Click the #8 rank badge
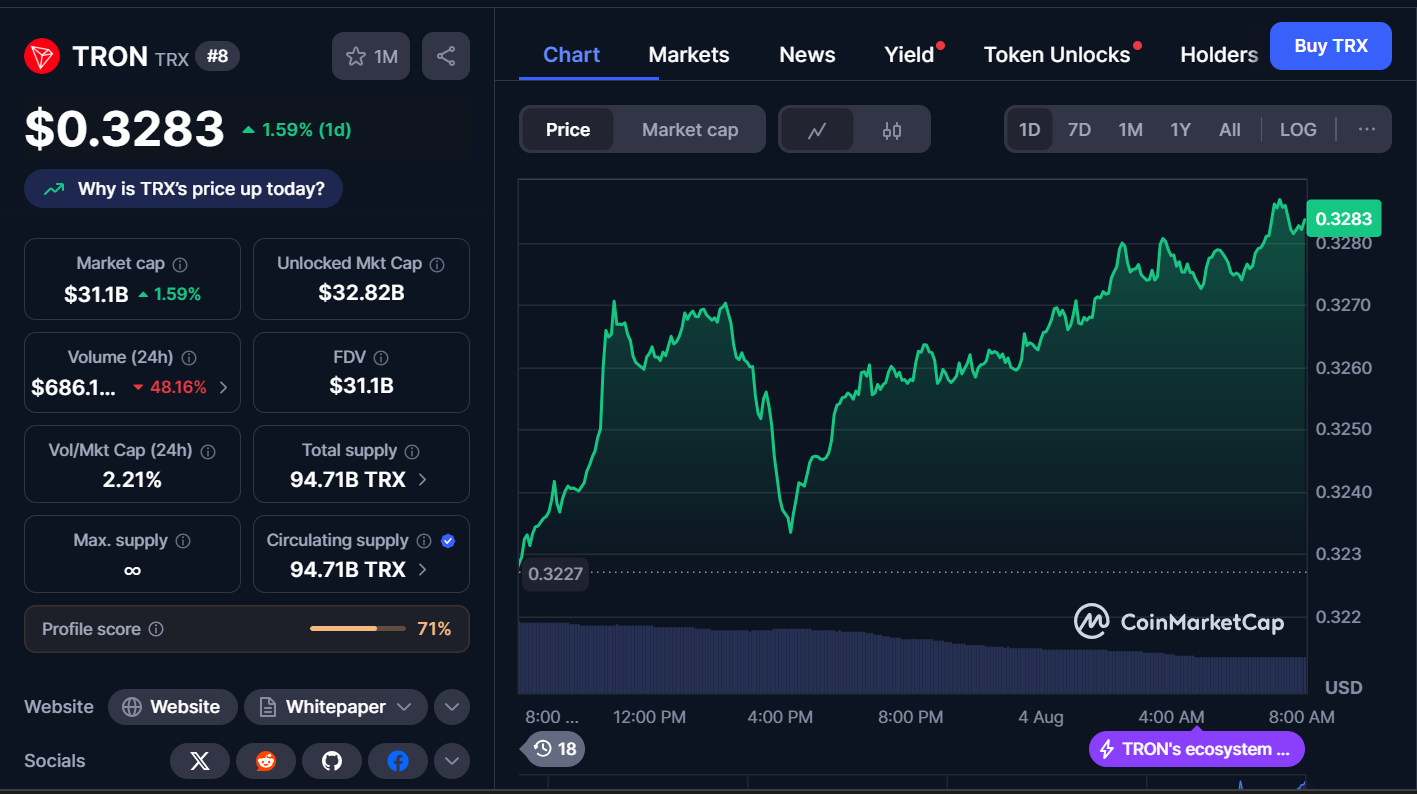The image size is (1417, 794). click(x=217, y=56)
